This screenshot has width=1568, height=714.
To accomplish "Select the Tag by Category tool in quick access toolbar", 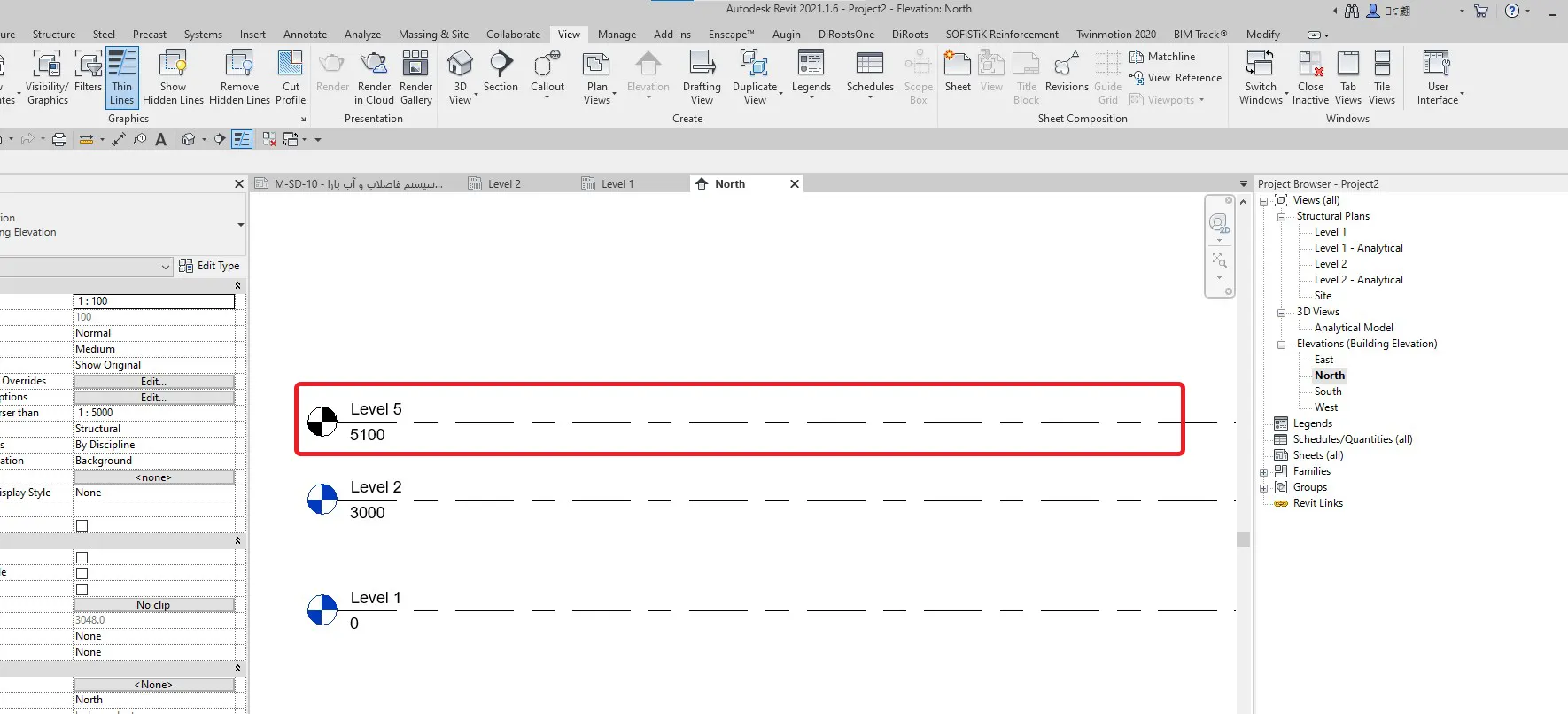I will [x=140, y=139].
